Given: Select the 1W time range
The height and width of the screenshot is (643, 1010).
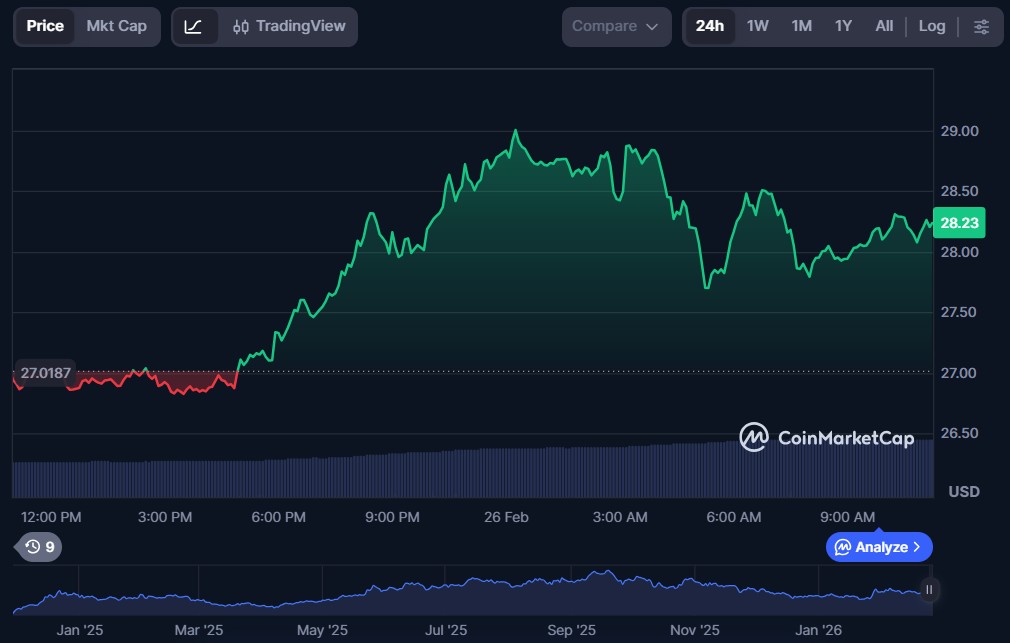Looking at the screenshot, I should pyautogui.click(x=758, y=27).
